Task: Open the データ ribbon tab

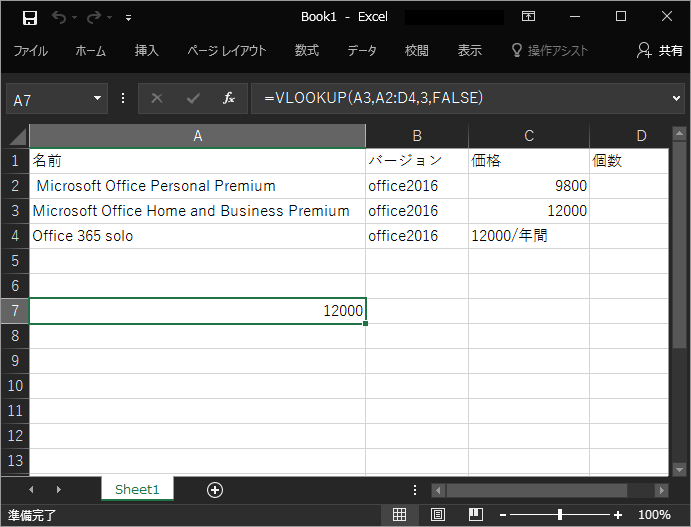Action: 362,51
